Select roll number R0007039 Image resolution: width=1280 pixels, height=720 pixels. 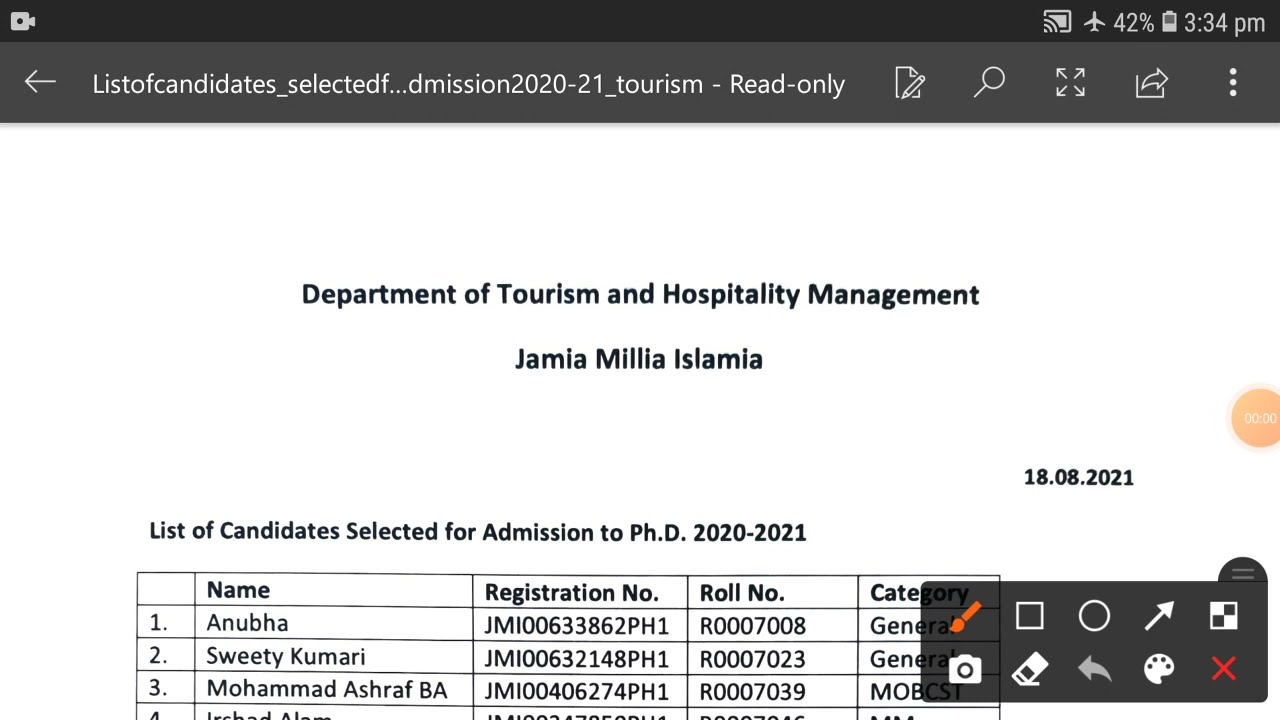(x=752, y=692)
